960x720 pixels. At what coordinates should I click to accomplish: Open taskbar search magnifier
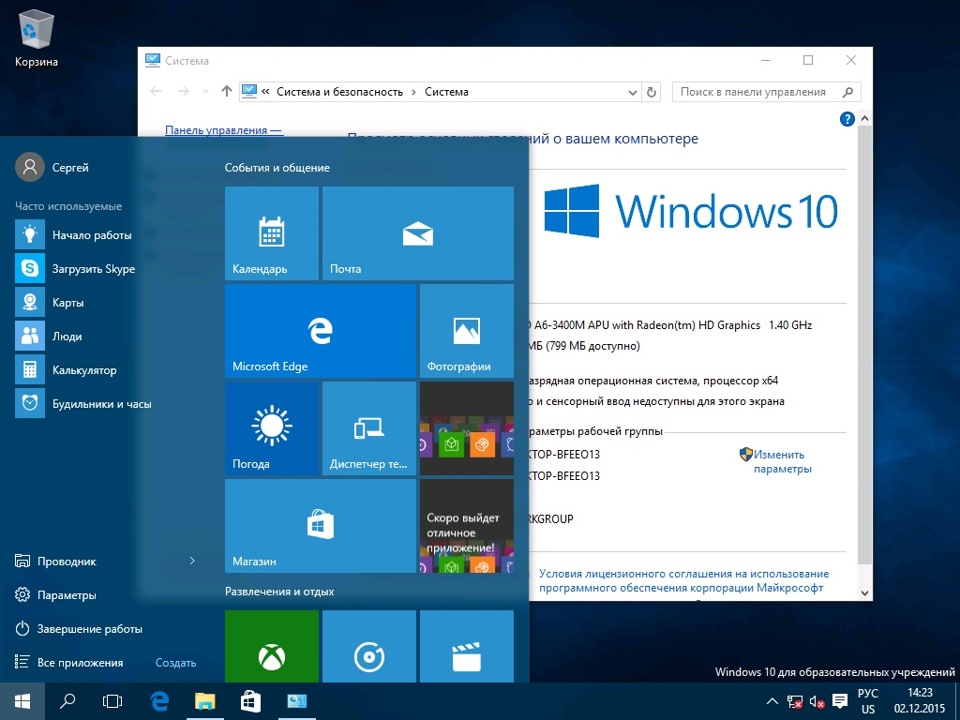coord(67,701)
